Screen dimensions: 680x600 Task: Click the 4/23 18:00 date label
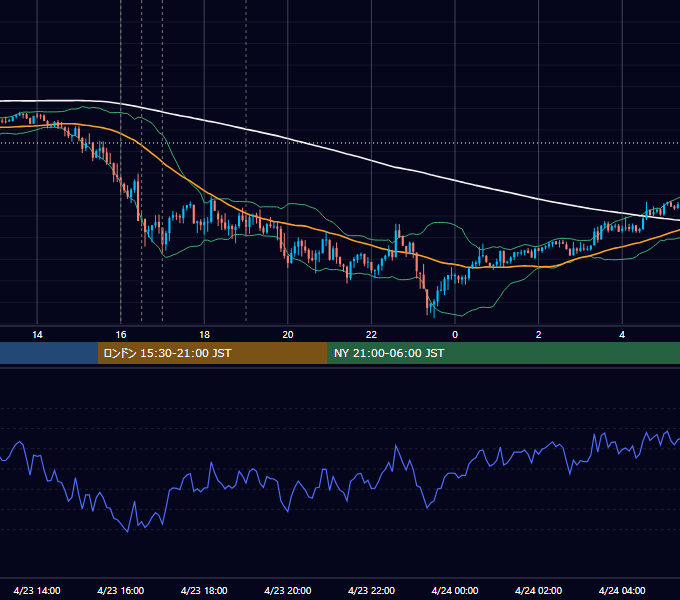tap(204, 590)
